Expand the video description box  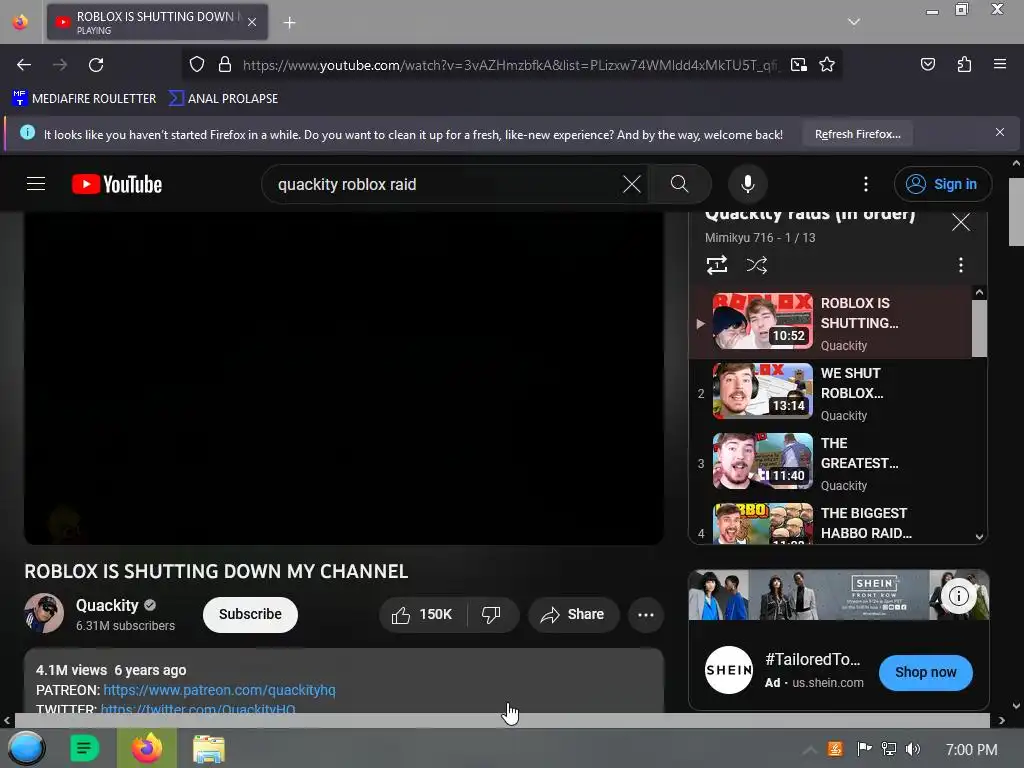[344, 680]
